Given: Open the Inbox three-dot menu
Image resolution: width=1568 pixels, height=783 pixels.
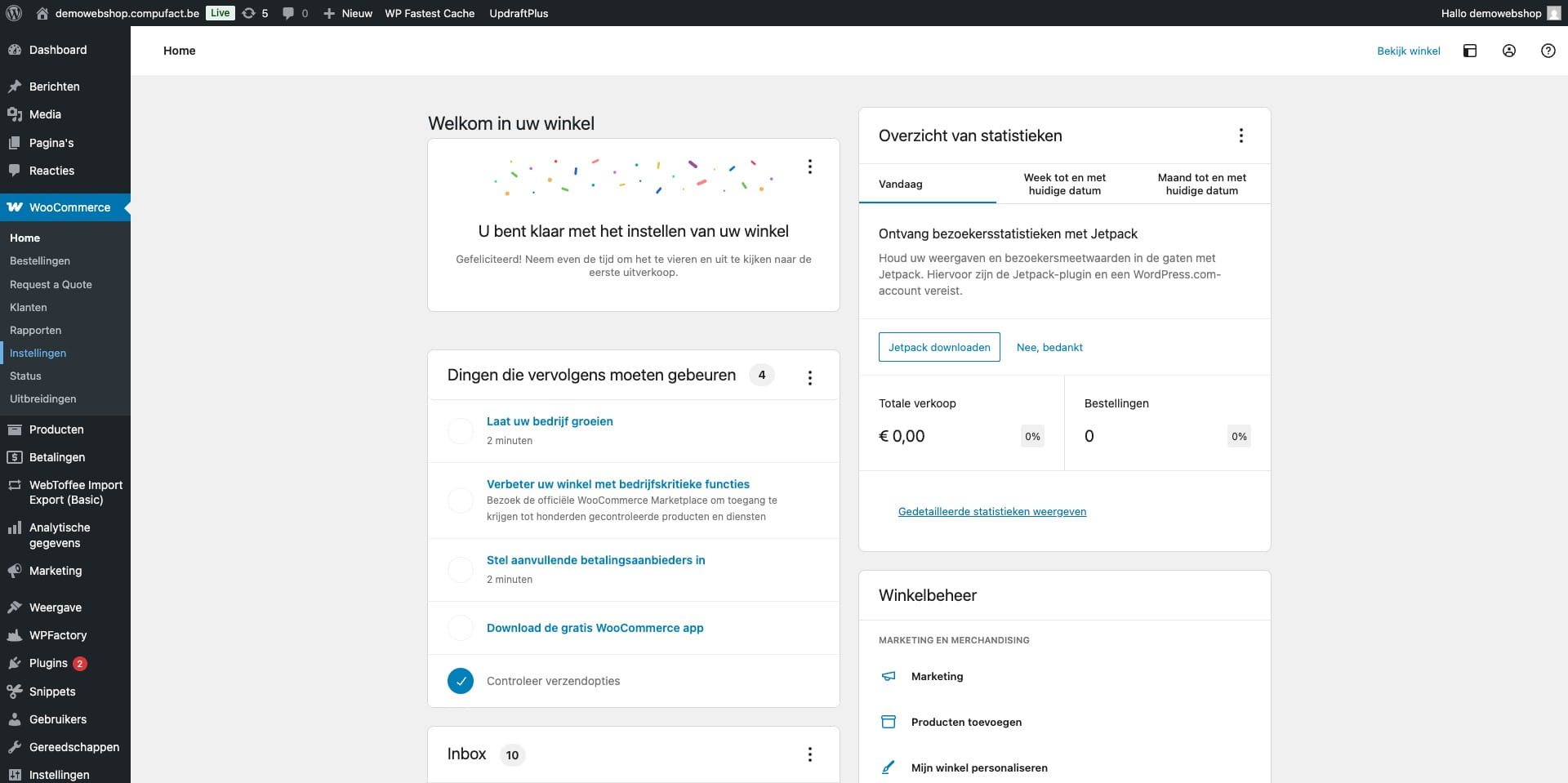Looking at the screenshot, I should [x=810, y=754].
